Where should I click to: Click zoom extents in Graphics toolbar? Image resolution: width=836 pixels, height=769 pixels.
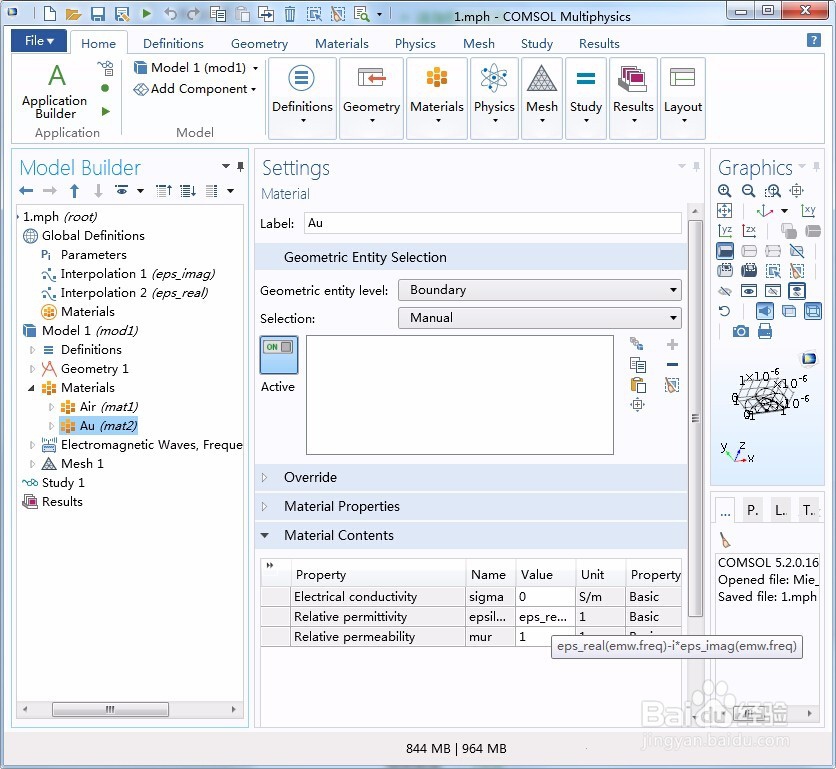pyautogui.click(x=724, y=211)
